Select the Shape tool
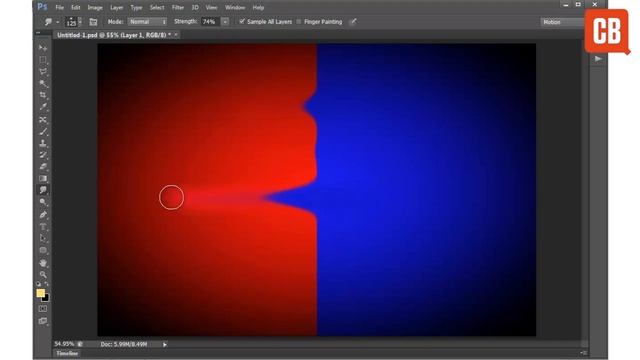 [43, 250]
